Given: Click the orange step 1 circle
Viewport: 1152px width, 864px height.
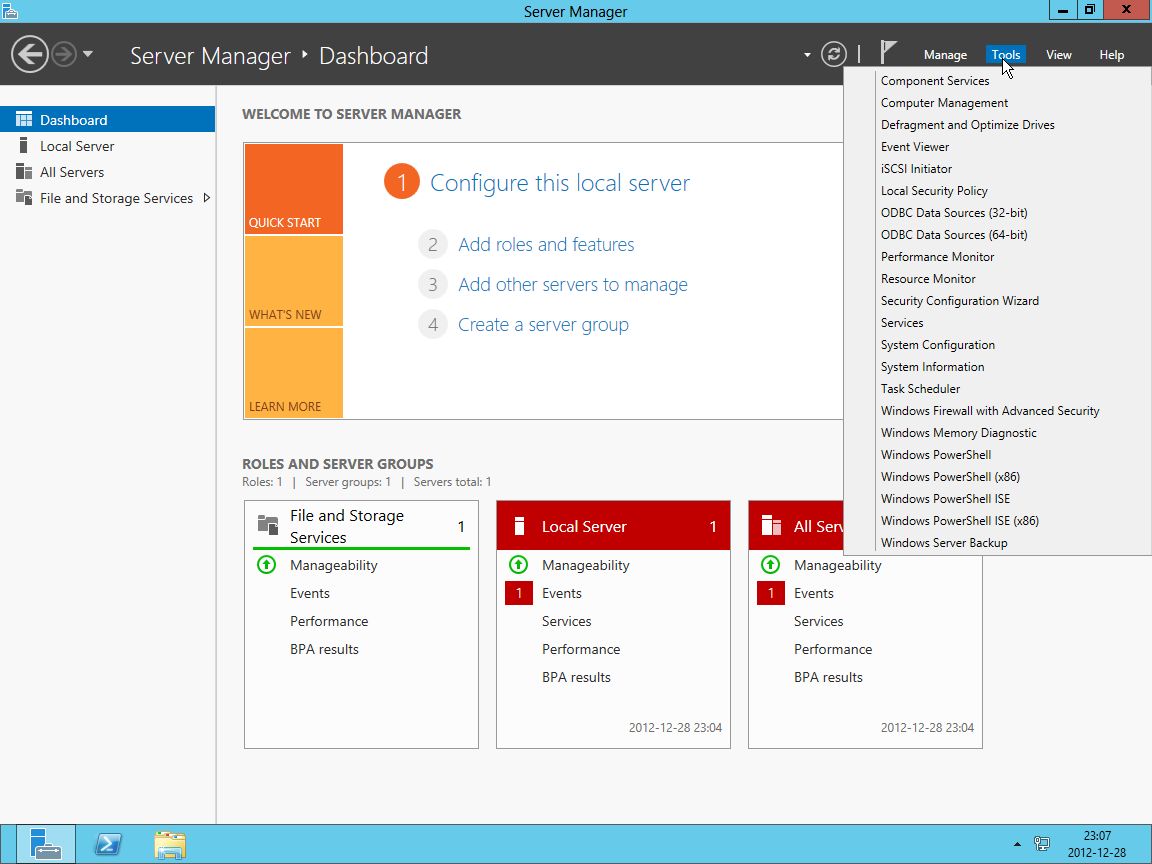Looking at the screenshot, I should (x=401, y=182).
